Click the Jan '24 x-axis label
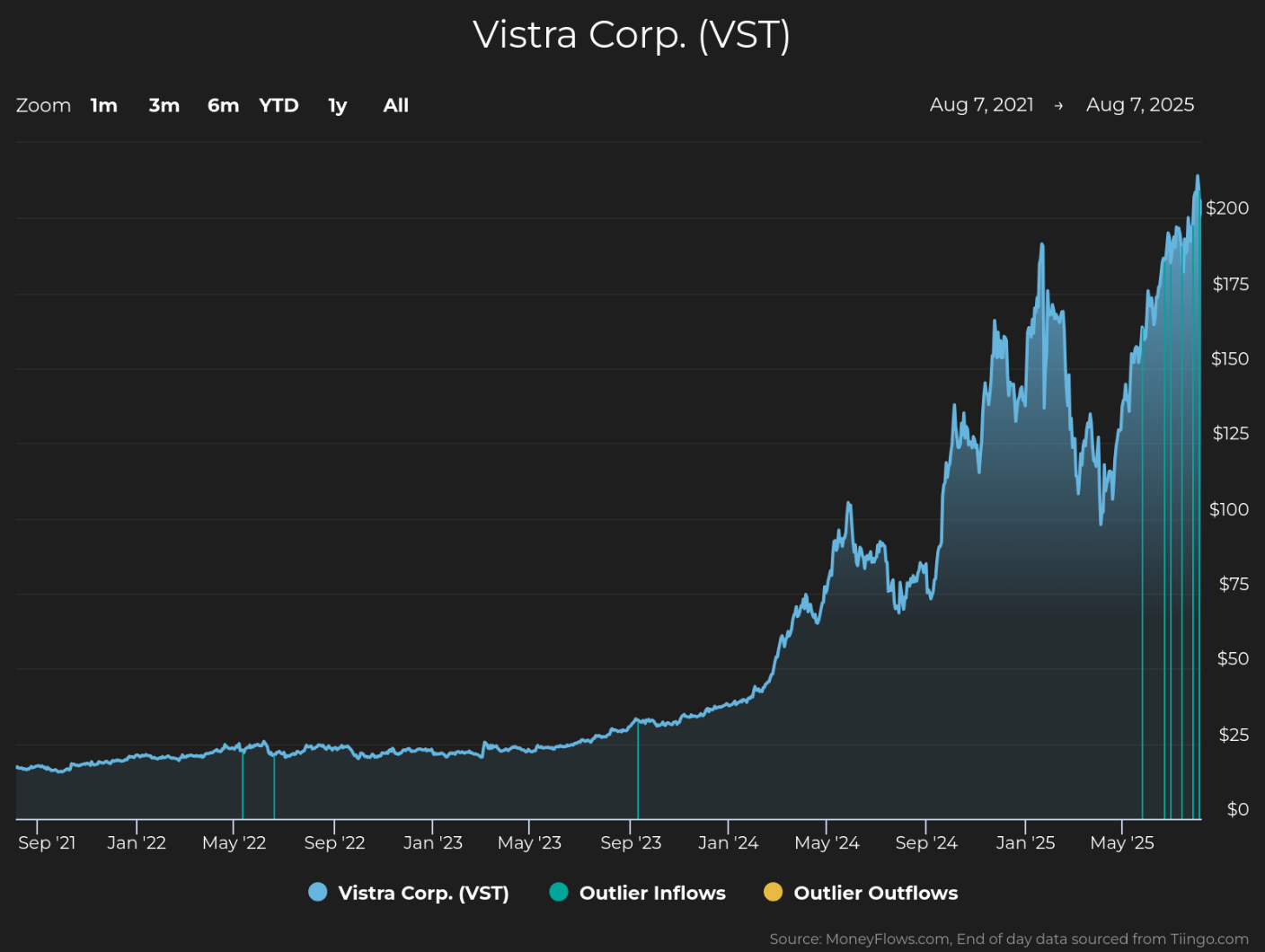 pyautogui.click(x=729, y=843)
